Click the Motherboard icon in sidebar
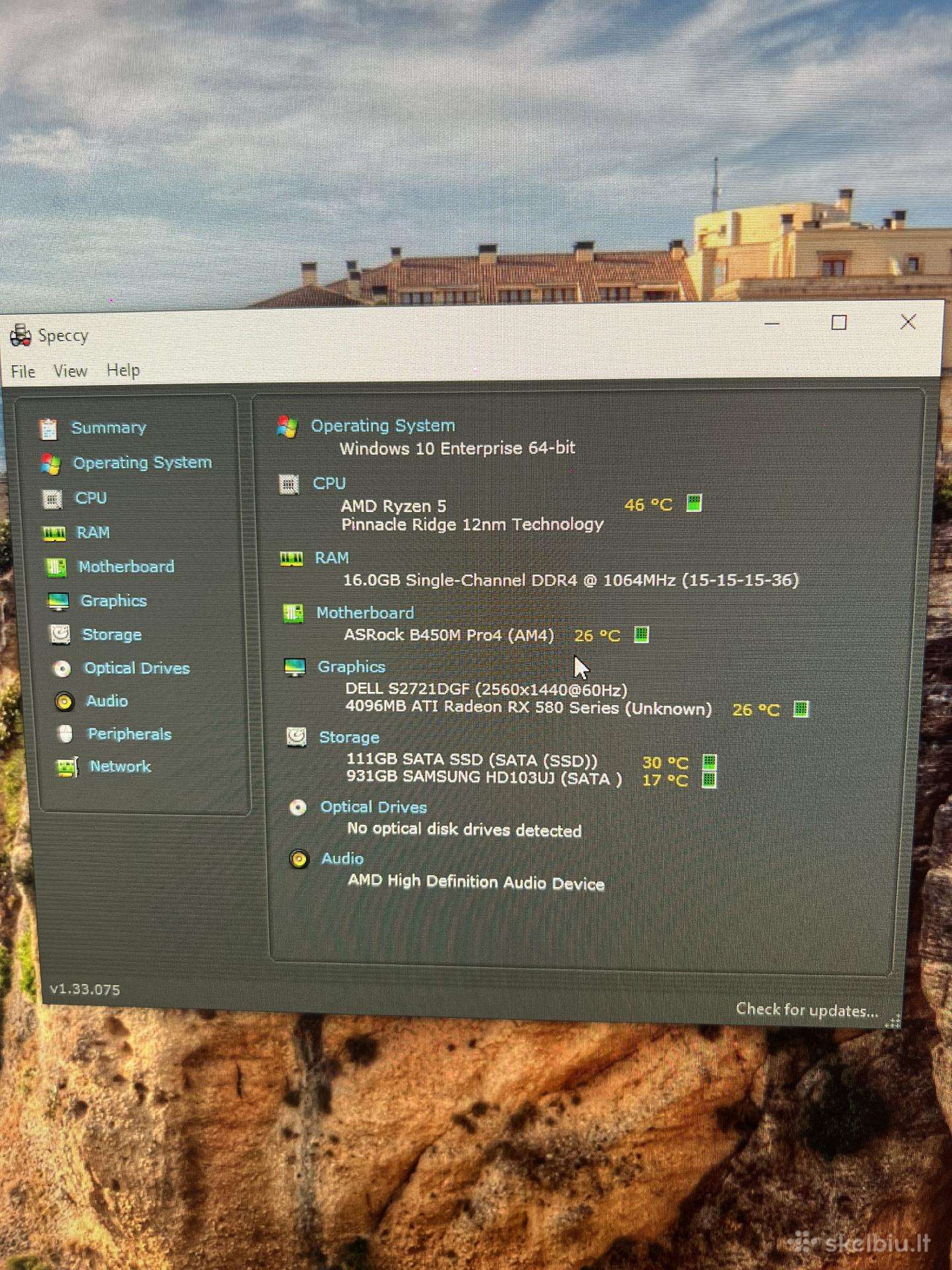952x1270 pixels. point(56,567)
